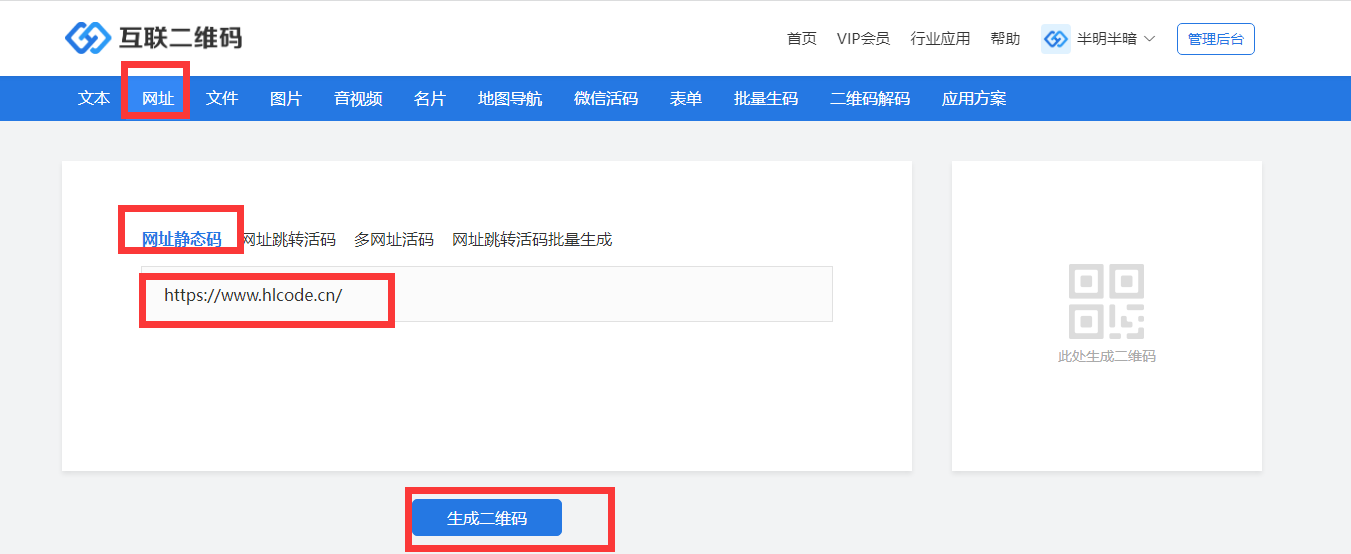This screenshot has height=554, width=1351.
Task: Focus the URL input with https://www.hlcode.cn/
Action: click(x=486, y=294)
